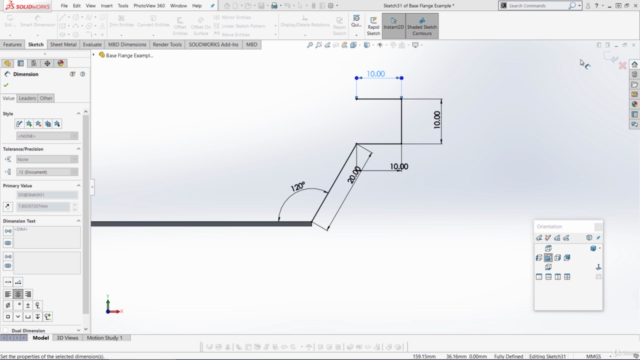Select center justify dimension text

tap(18, 294)
